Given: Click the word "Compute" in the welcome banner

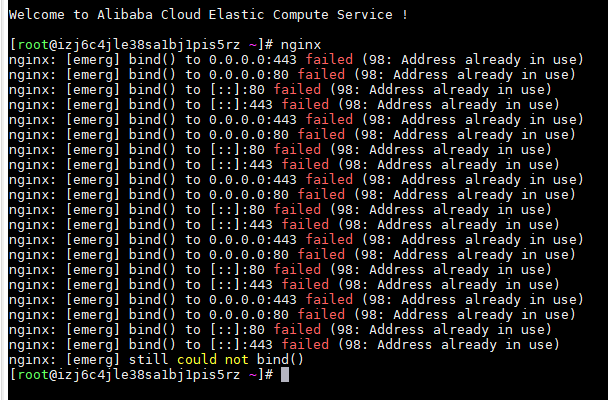Looking at the screenshot, I should [300, 15].
